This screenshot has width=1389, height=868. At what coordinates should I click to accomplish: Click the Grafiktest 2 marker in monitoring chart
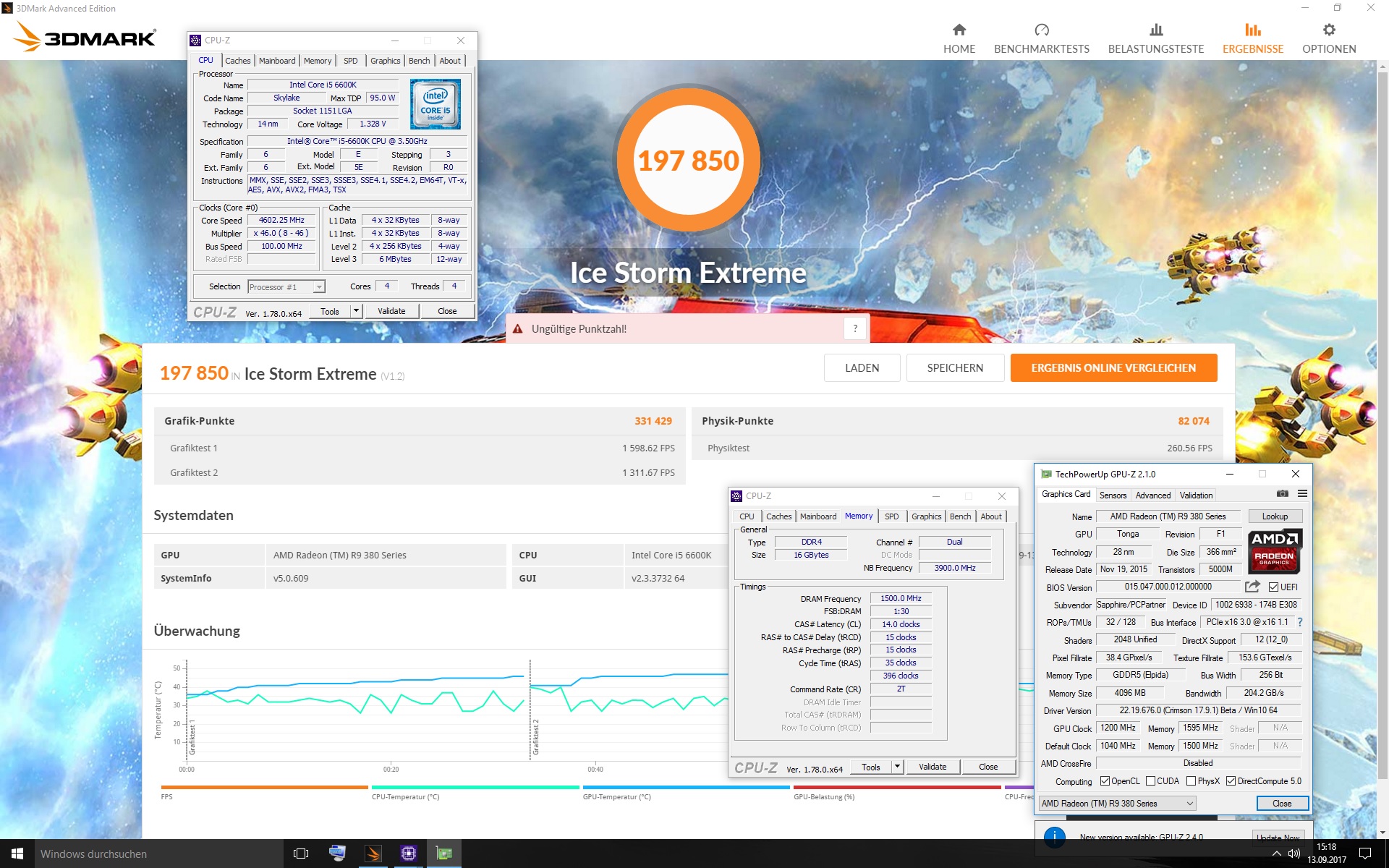(535, 736)
